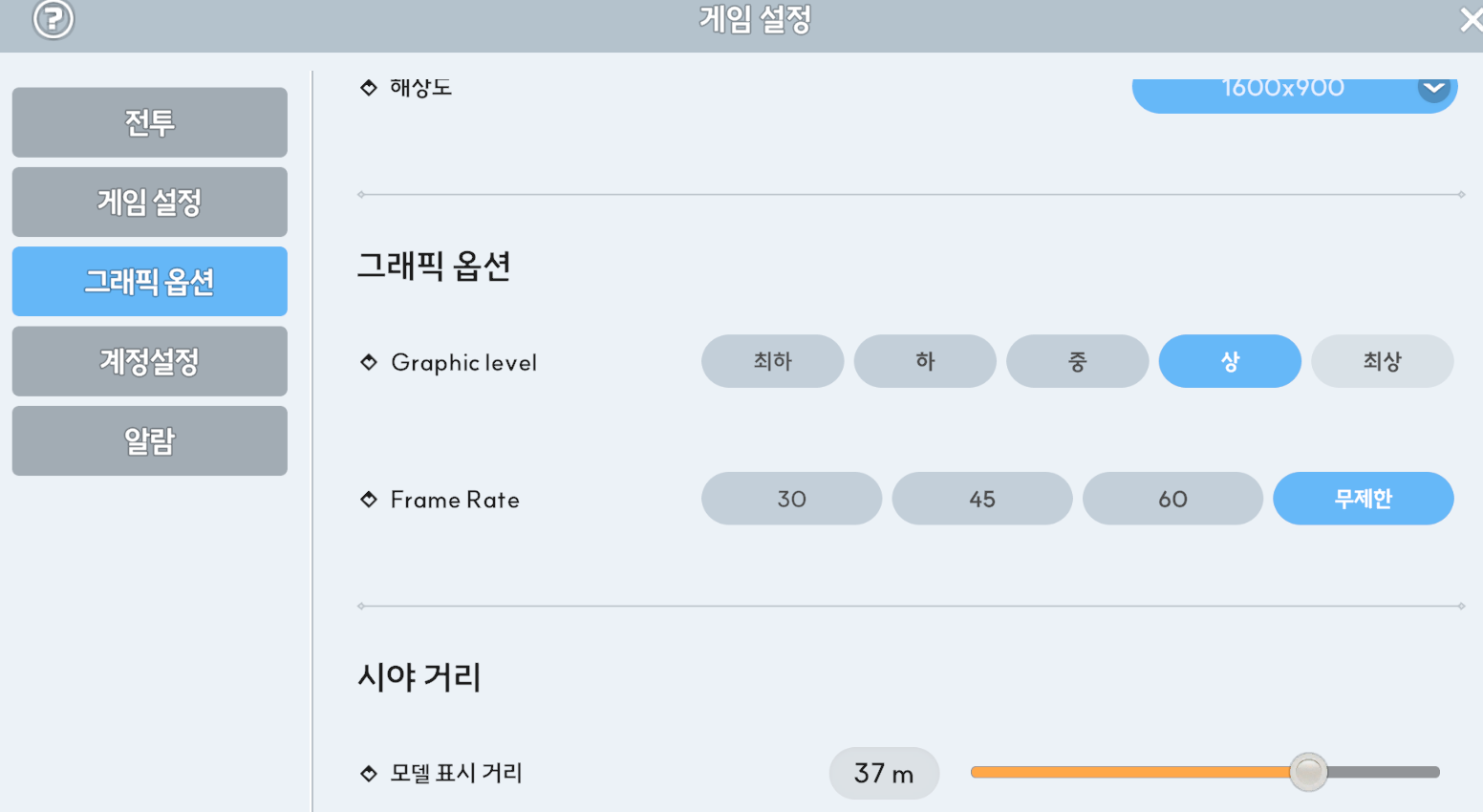
Task: Switch to the 전투 settings tab
Action: pyautogui.click(x=150, y=122)
